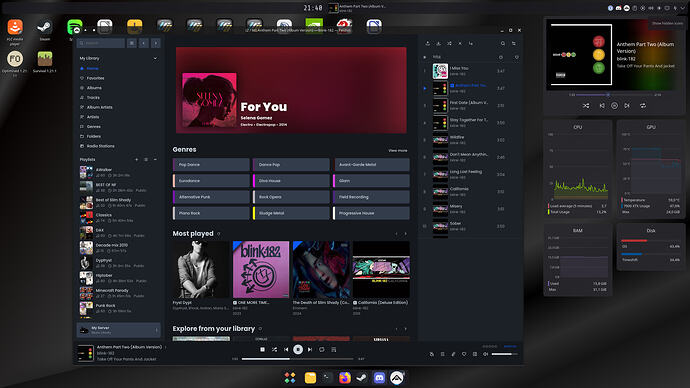Open the Pop Dance genre
This screenshot has height=388, width=690.
point(211,165)
